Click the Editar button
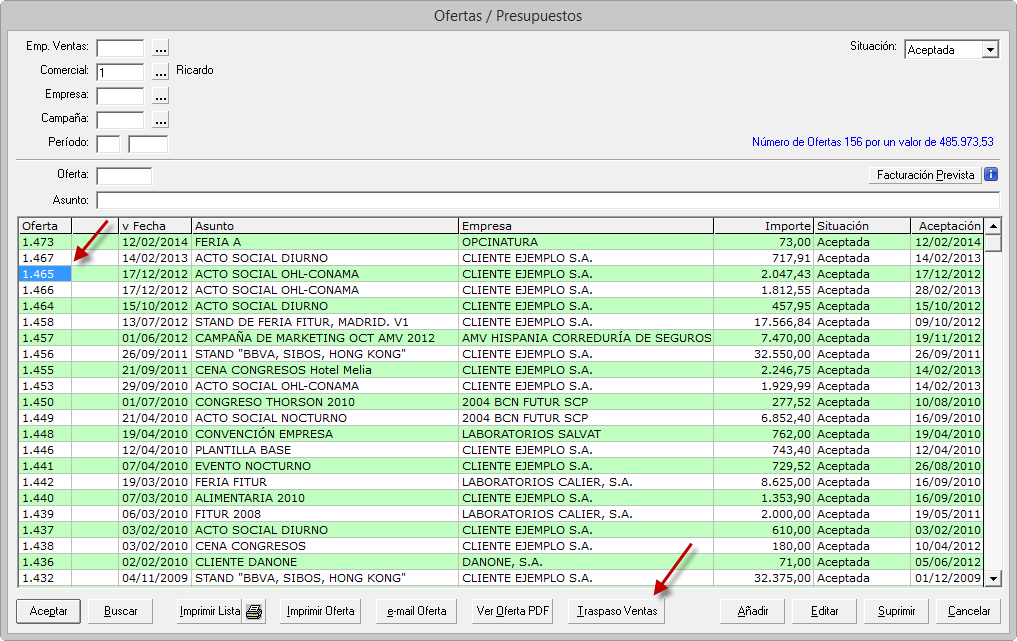The image size is (1017, 641). (x=824, y=611)
